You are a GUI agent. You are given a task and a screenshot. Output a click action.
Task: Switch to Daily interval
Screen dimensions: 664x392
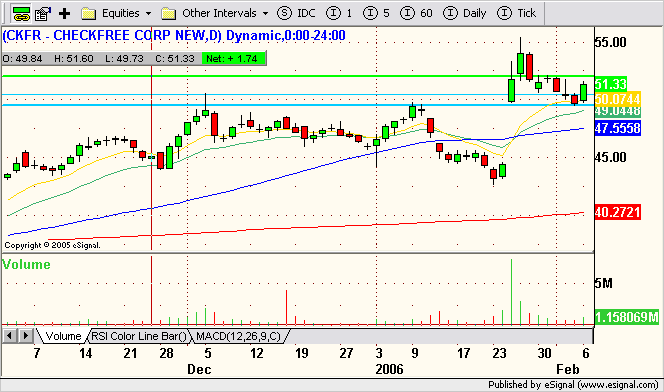tap(465, 14)
